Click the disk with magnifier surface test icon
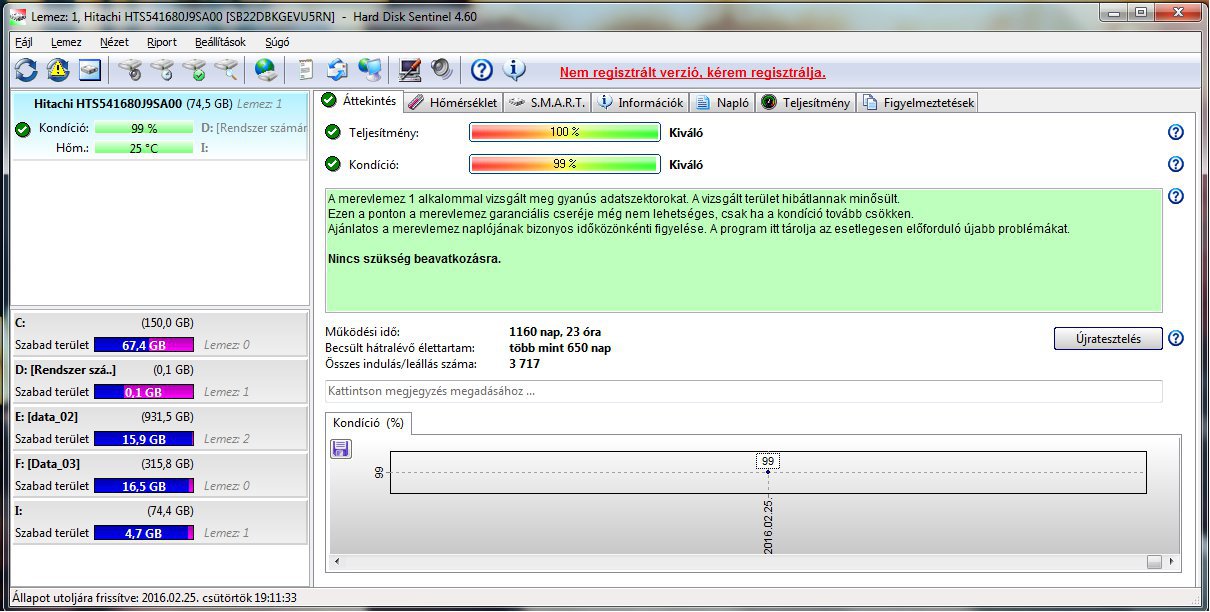Image resolution: width=1210 pixels, height=612 pixels. pos(226,70)
